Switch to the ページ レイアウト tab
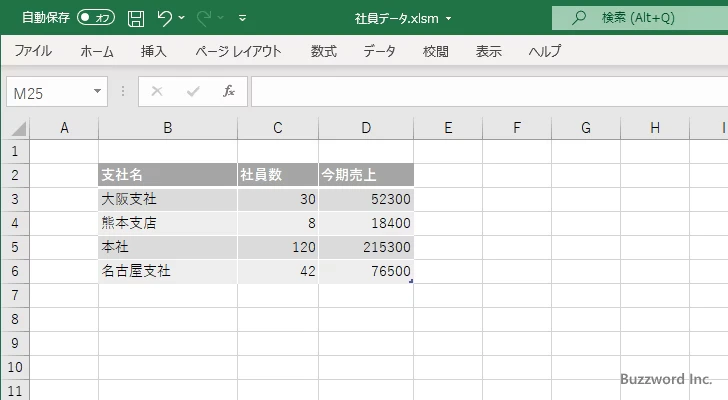This screenshot has height=400, width=728. pyautogui.click(x=238, y=51)
